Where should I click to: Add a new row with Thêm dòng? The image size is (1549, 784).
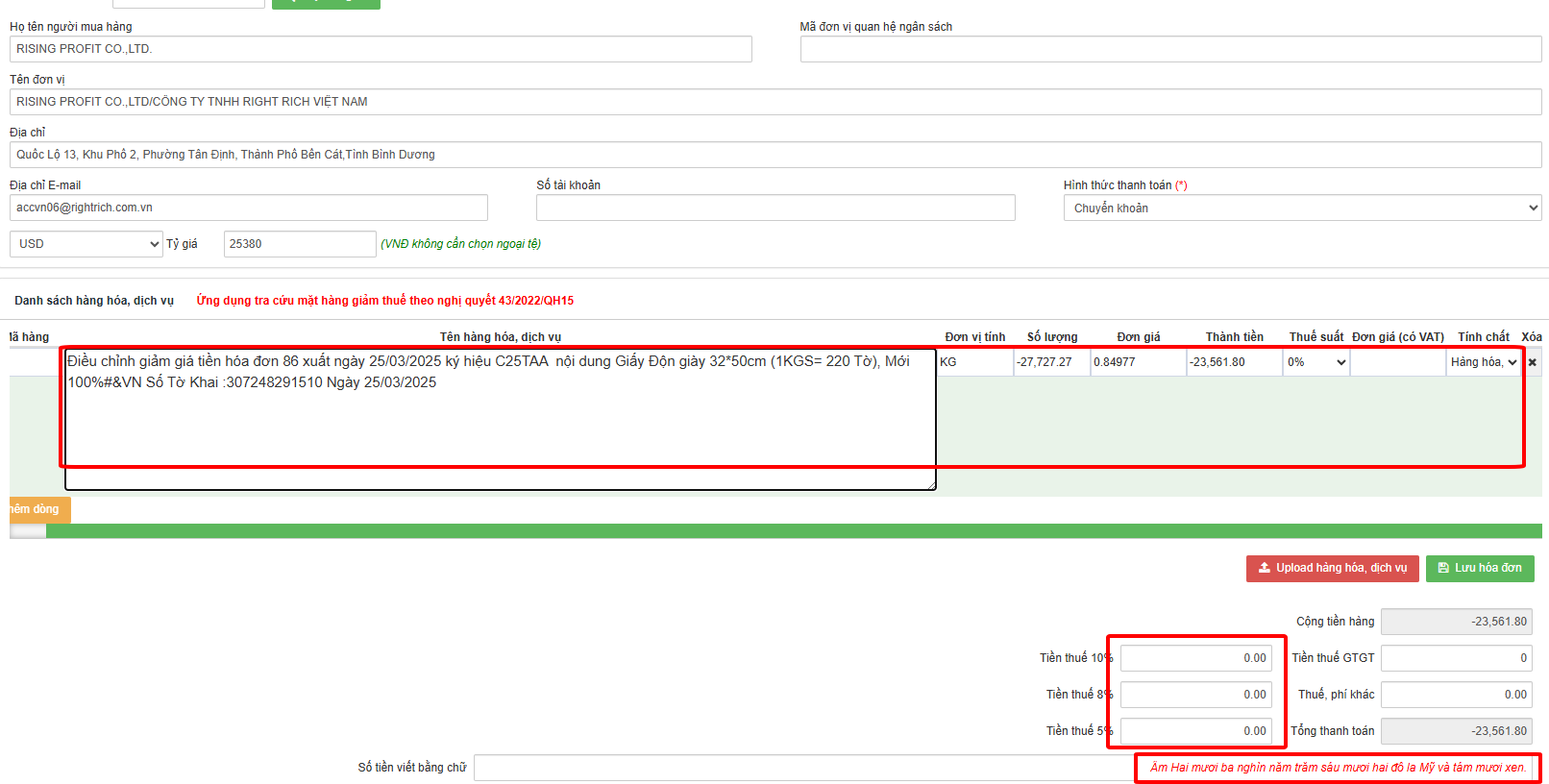(38, 509)
